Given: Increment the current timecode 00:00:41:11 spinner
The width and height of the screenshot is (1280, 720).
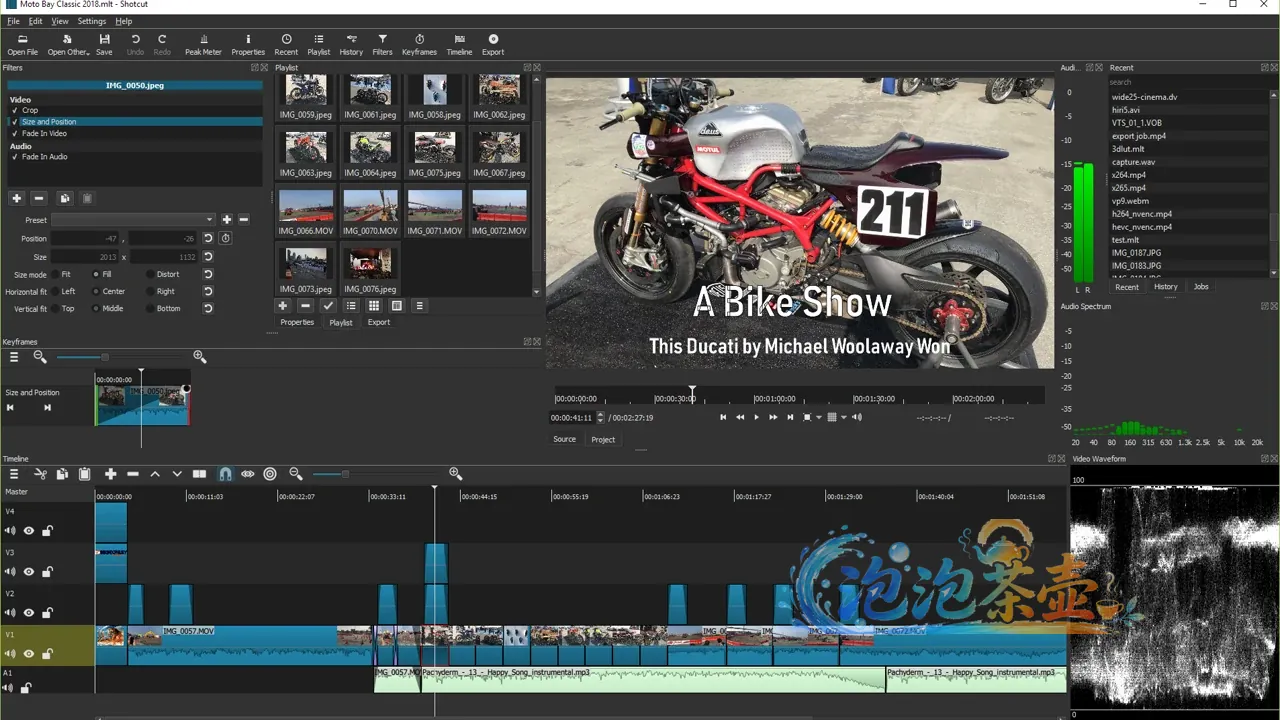Looking at the screenshot, I should (600, 415).
